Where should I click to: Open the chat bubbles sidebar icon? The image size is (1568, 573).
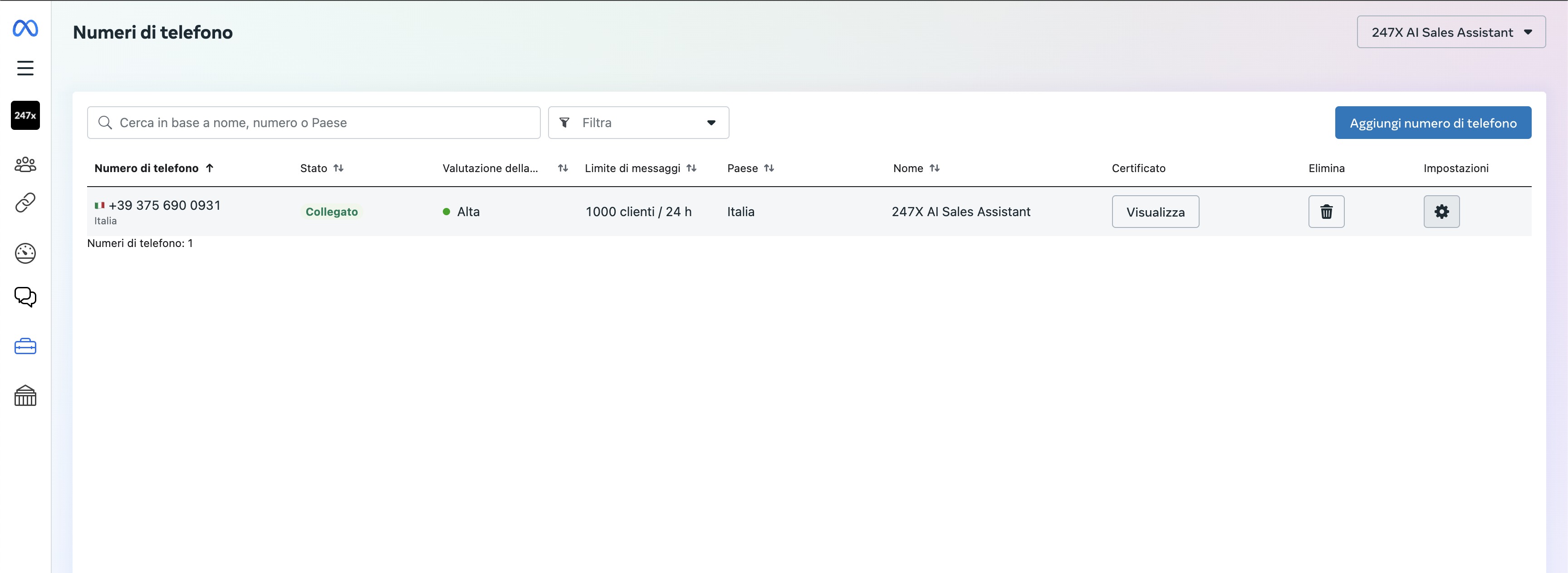[x=25, y=297]
